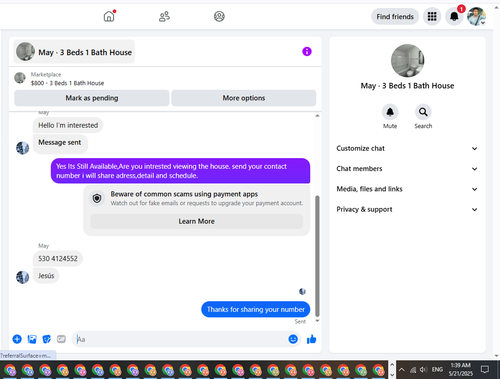Image resolution: width=500 pixels, height=379 pixels.
Task: Choose a sticker using the sticker icon
Action: point(47,339)
